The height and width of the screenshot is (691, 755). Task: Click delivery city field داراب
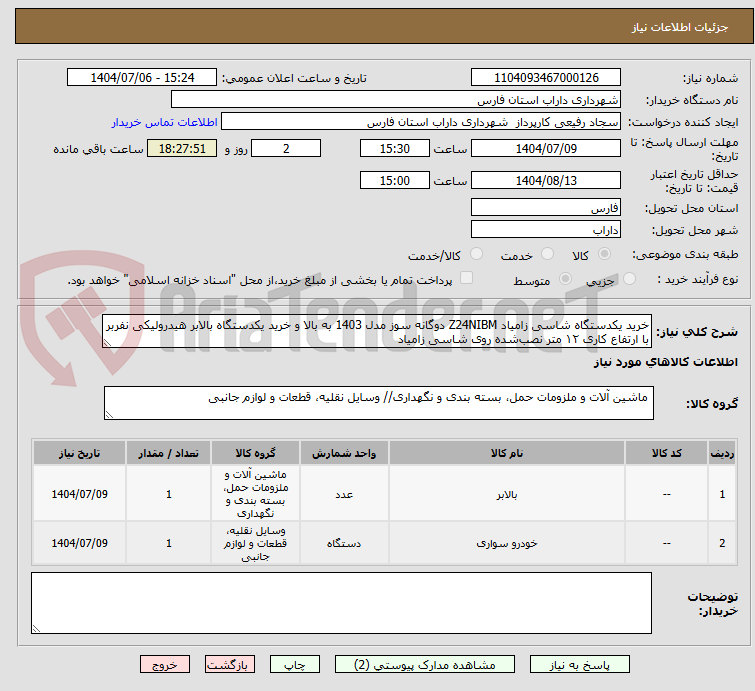coord(546,229)
